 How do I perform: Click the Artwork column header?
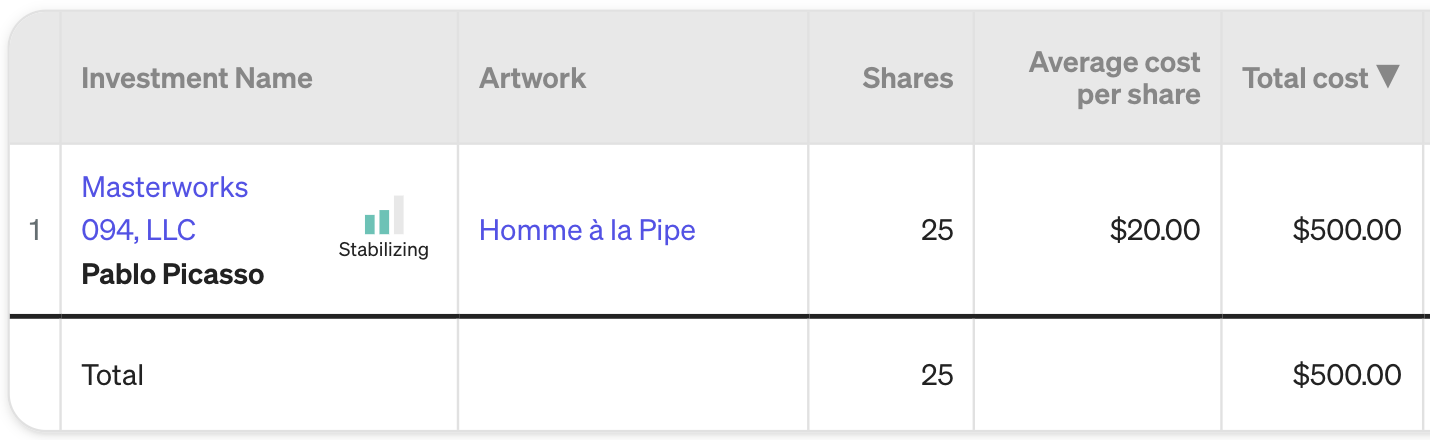[533, 78]
